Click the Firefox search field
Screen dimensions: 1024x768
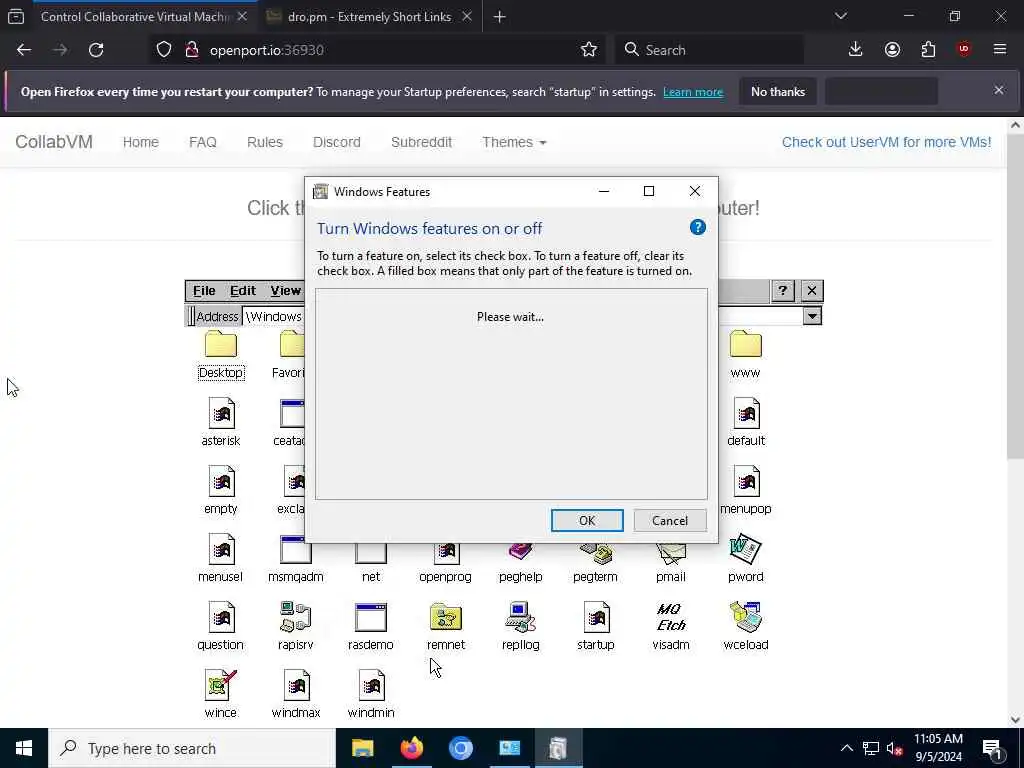(x=709, y=50)
